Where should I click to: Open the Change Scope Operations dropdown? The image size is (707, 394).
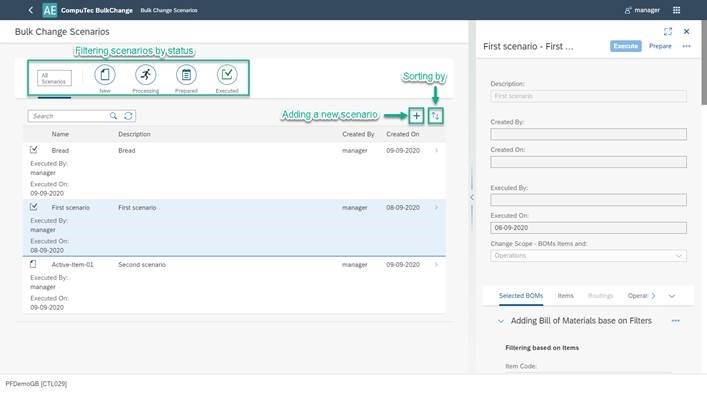pos(588,256)
